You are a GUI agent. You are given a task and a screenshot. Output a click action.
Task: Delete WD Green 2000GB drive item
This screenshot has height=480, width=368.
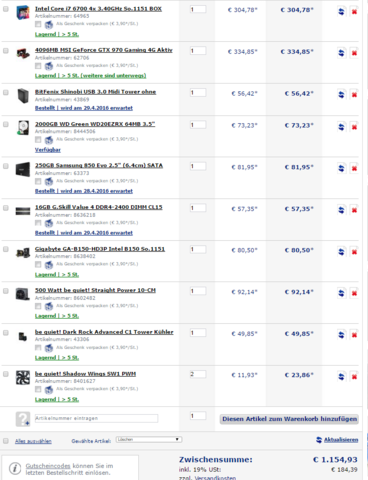[354, 127]
